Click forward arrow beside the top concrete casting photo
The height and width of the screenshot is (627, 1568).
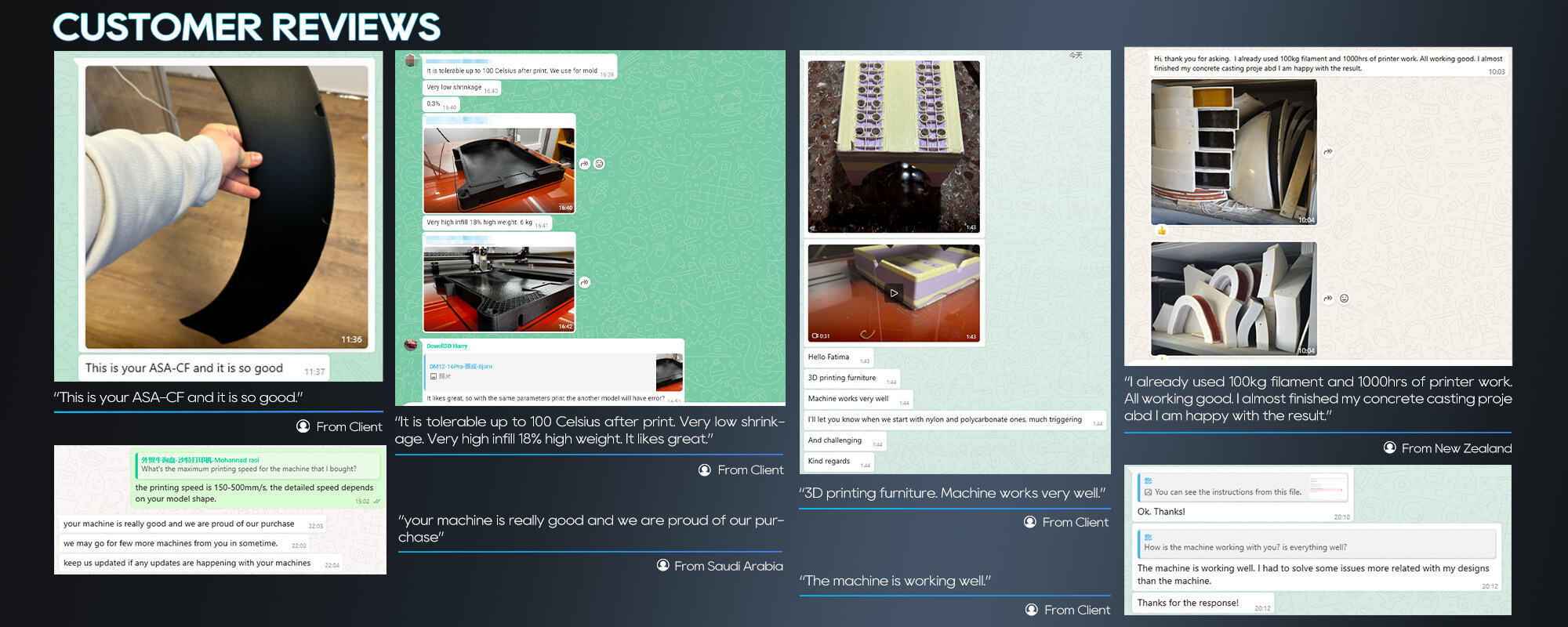click(1328, 152)
